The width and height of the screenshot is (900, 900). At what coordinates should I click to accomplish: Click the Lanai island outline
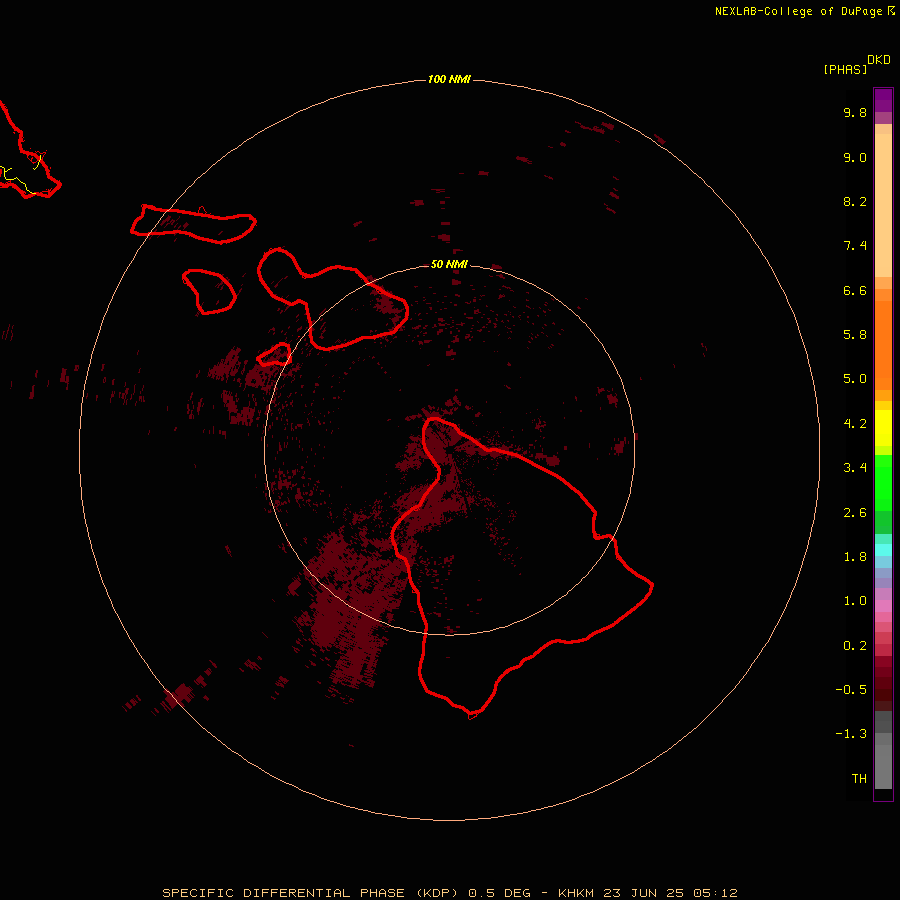pos(209,292)
